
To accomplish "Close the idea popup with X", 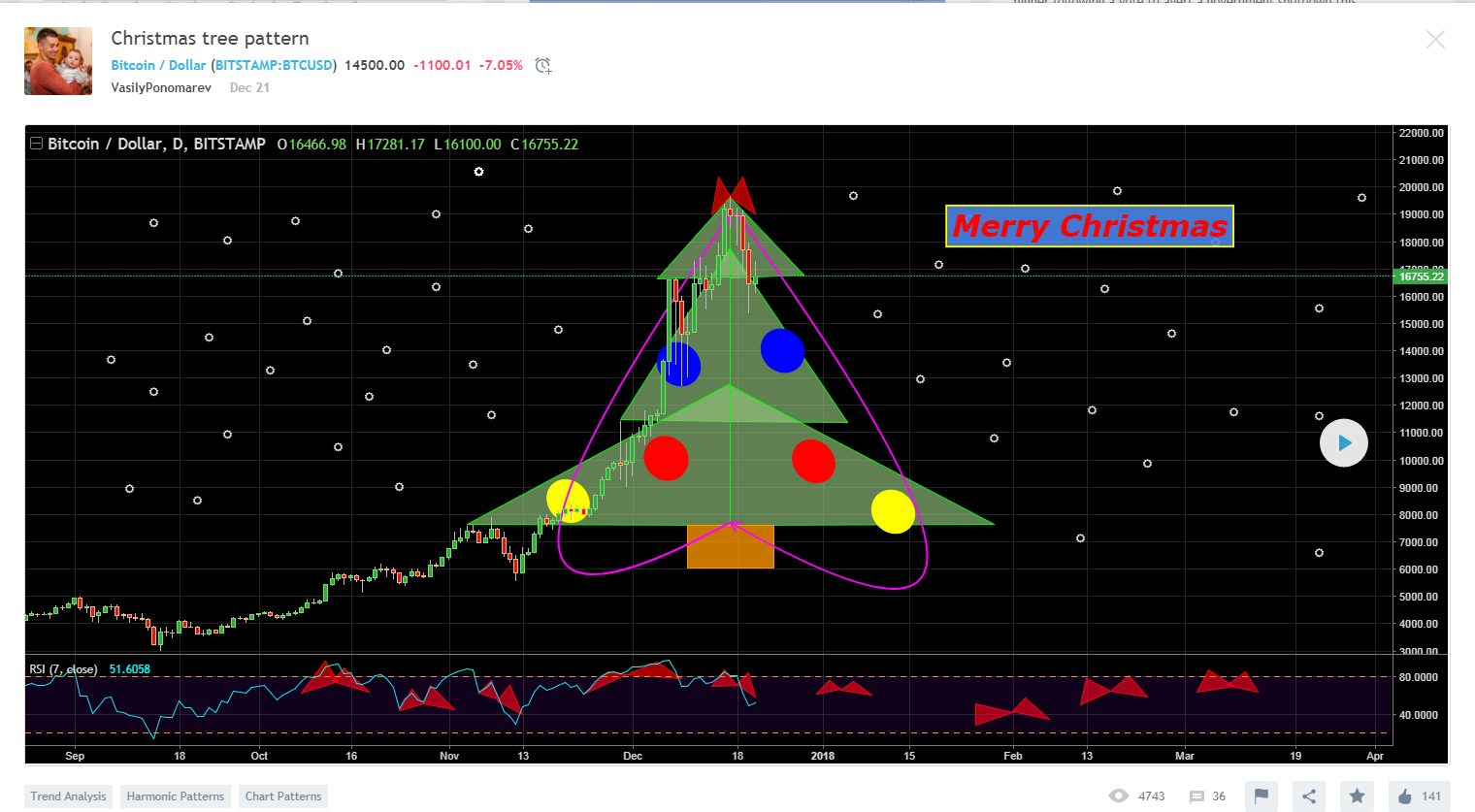I will 1435,39.
